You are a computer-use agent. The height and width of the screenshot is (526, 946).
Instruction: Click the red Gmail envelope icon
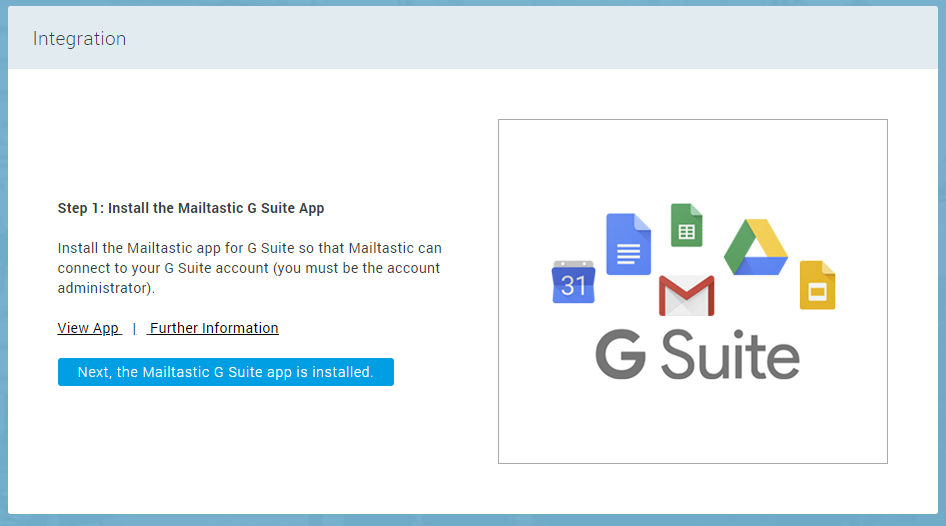pyautogui.click(x=687, y=296)
